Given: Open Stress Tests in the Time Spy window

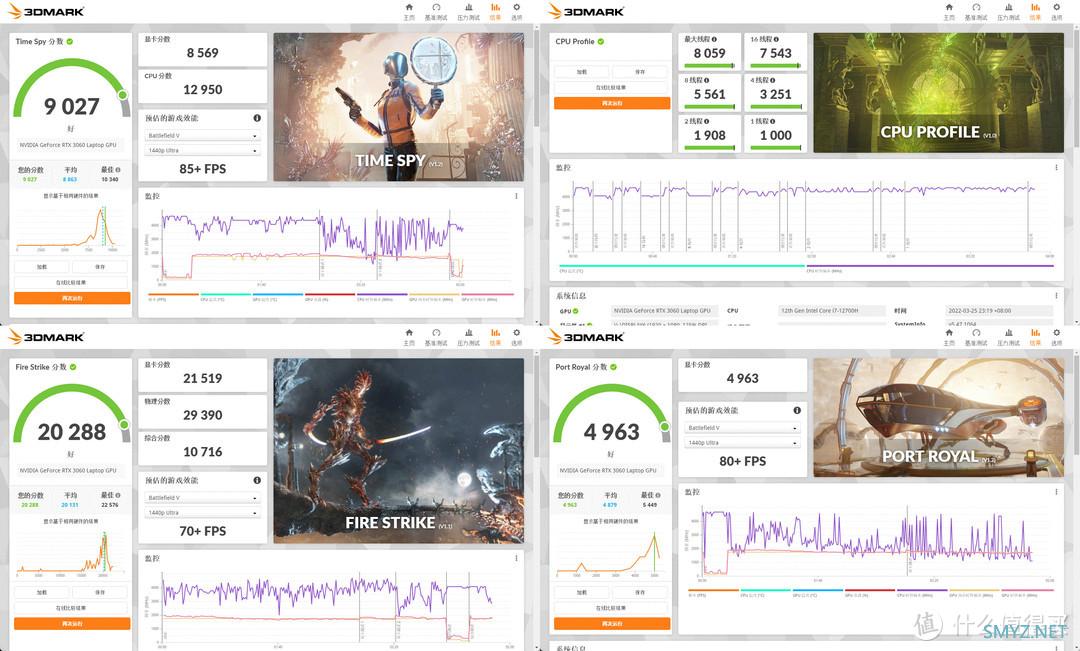Looking at the screenshot, I should point(468,11).
